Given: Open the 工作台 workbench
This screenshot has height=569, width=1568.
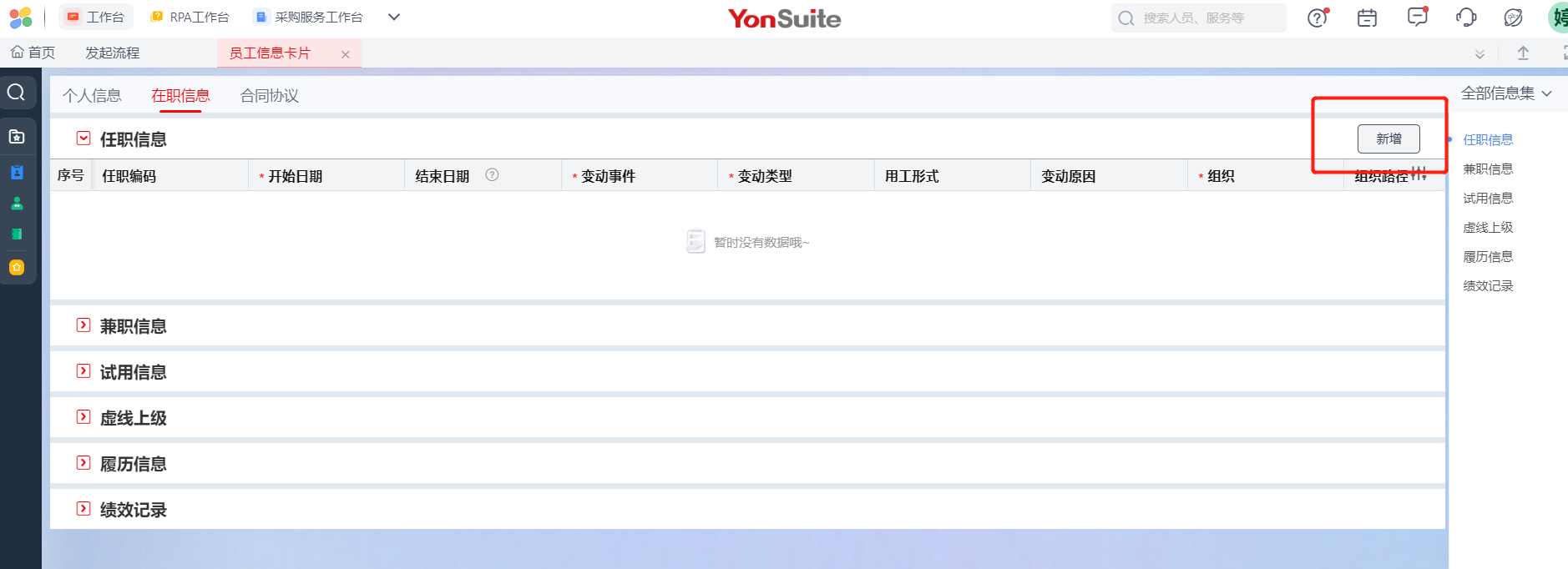Looking at the screenshot, I should click(x=96, y=17).
